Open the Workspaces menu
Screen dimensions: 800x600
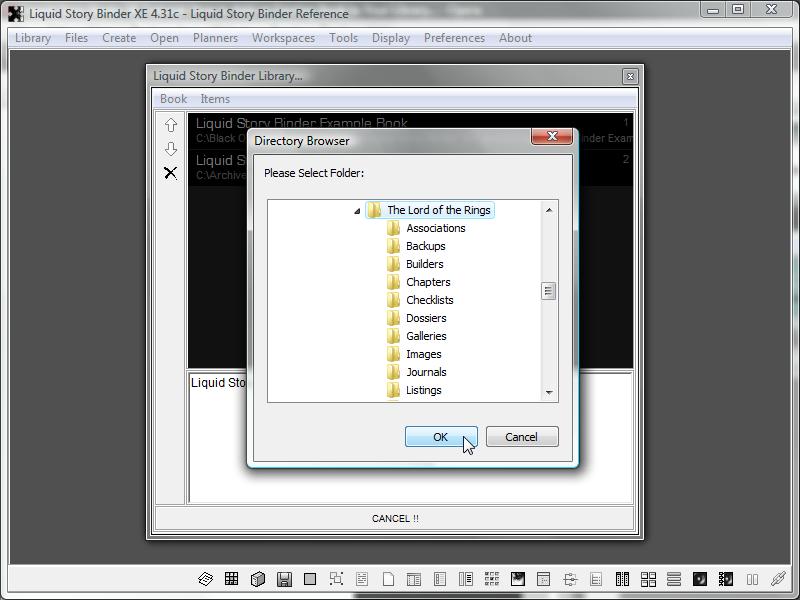click(x=283, y=38)
